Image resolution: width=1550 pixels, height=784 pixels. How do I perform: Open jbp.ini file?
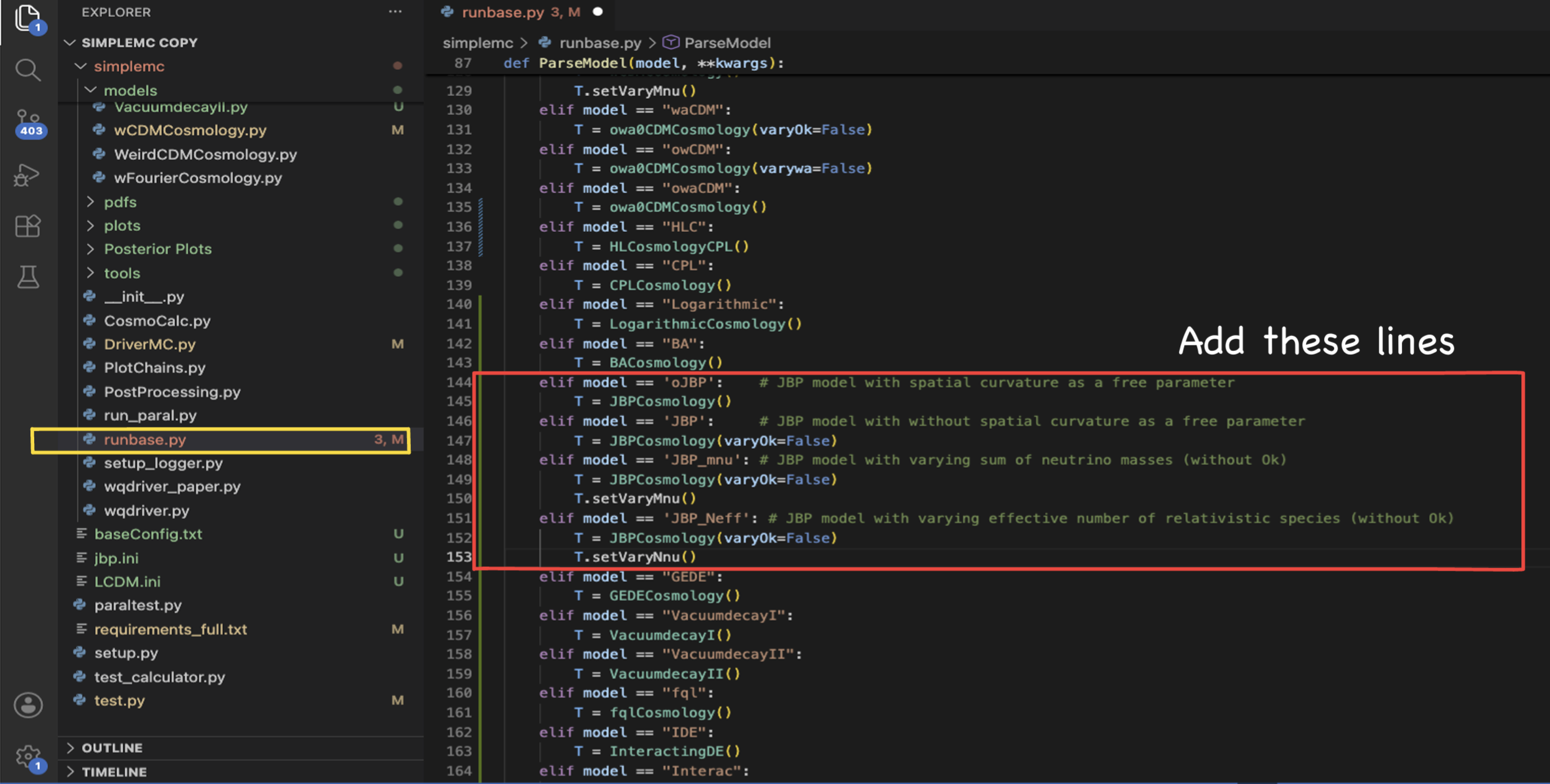click(116, 559)
